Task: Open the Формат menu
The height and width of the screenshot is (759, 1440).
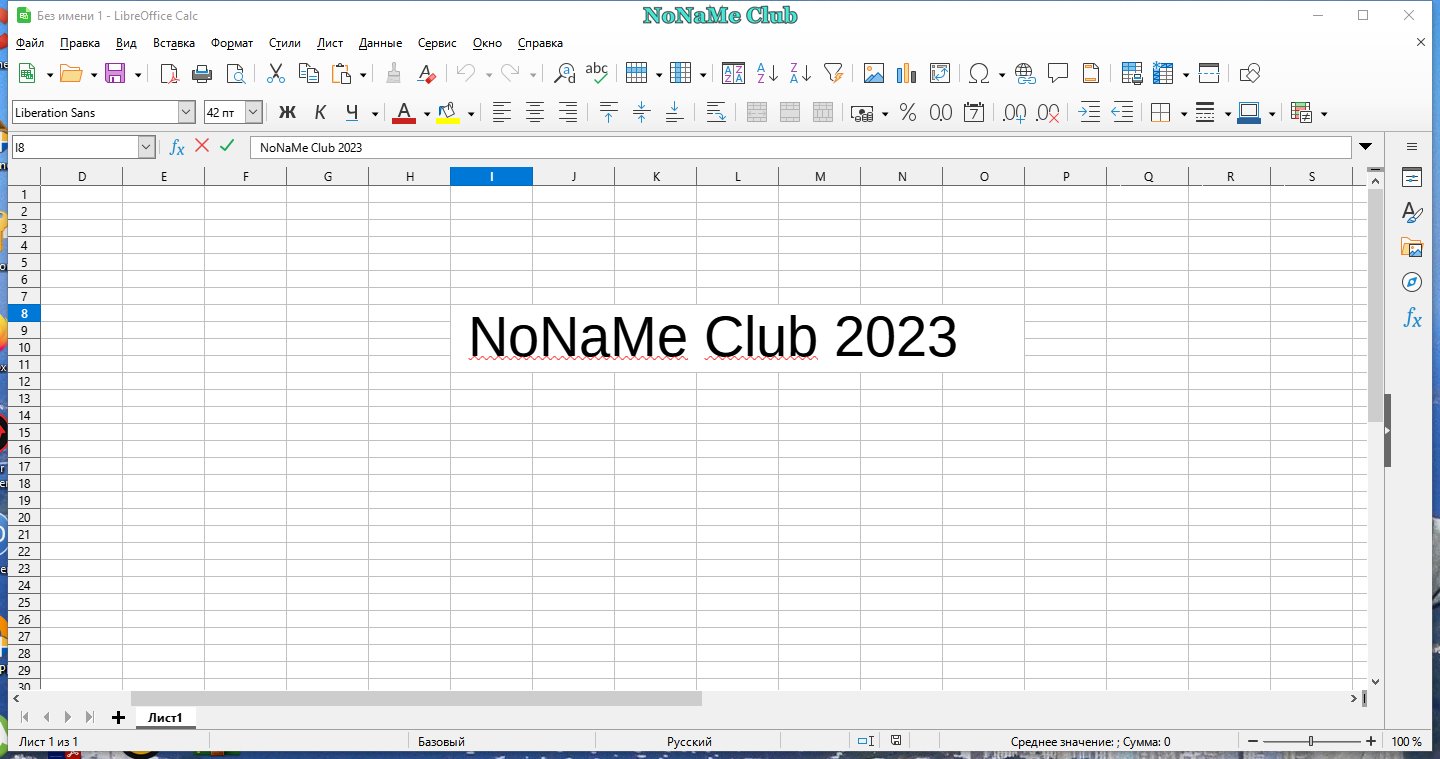Action: tap(232, 43)
